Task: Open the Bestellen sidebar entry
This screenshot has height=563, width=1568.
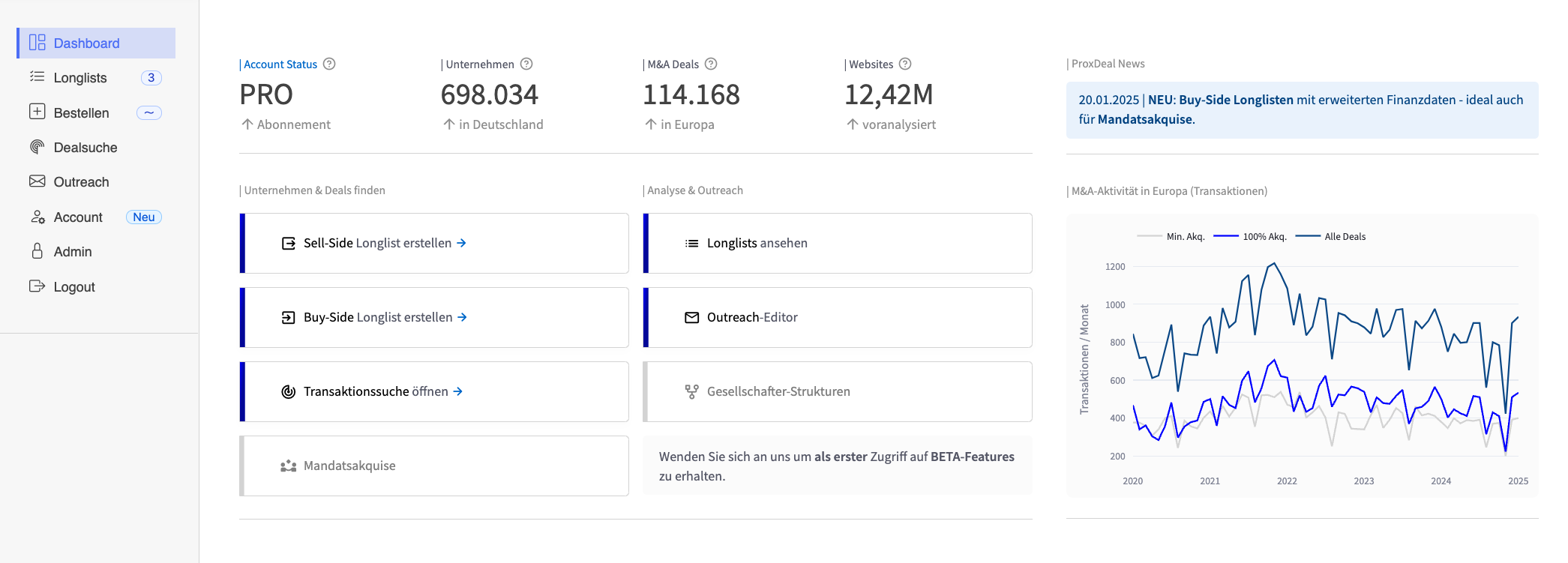Action: point(81,113)
